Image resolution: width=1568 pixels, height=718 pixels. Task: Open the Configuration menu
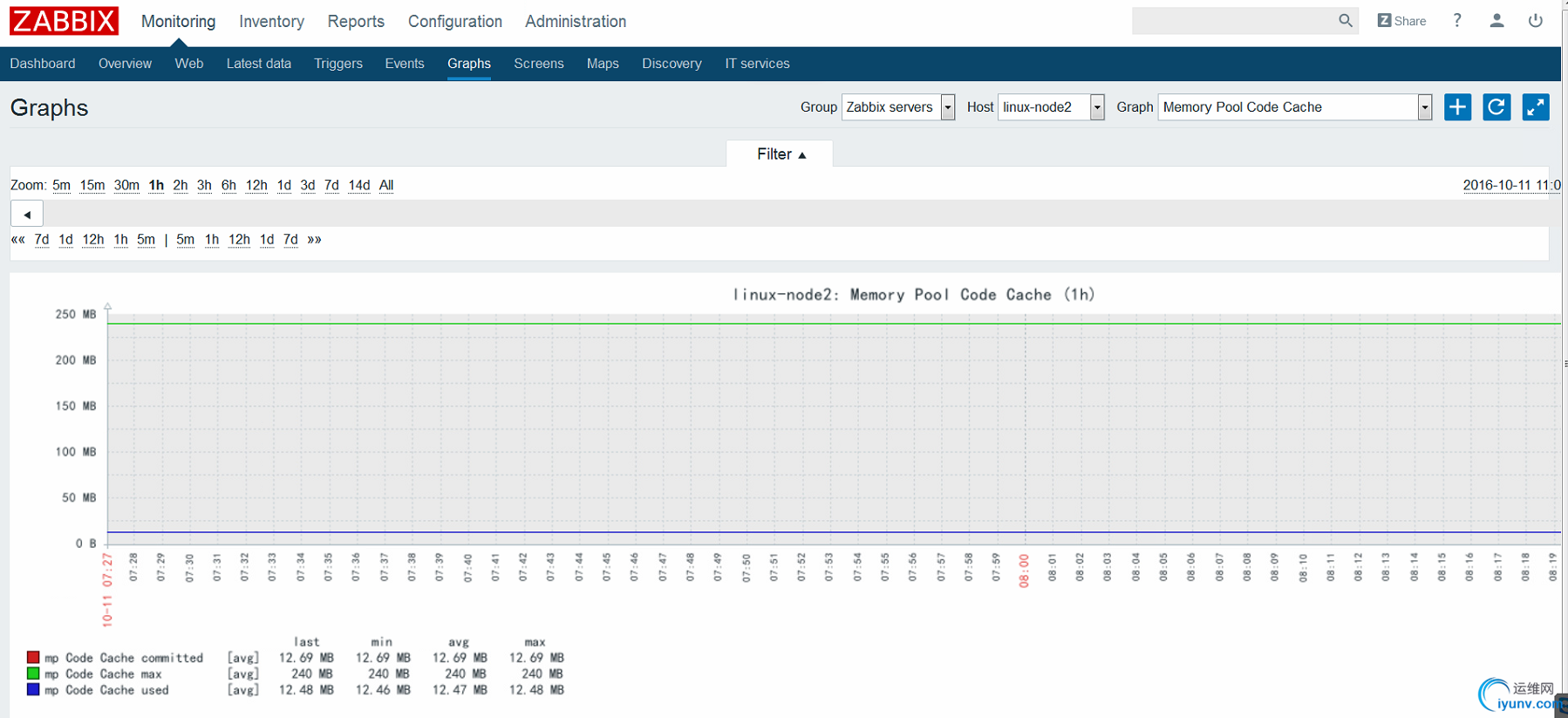(454, 22)
